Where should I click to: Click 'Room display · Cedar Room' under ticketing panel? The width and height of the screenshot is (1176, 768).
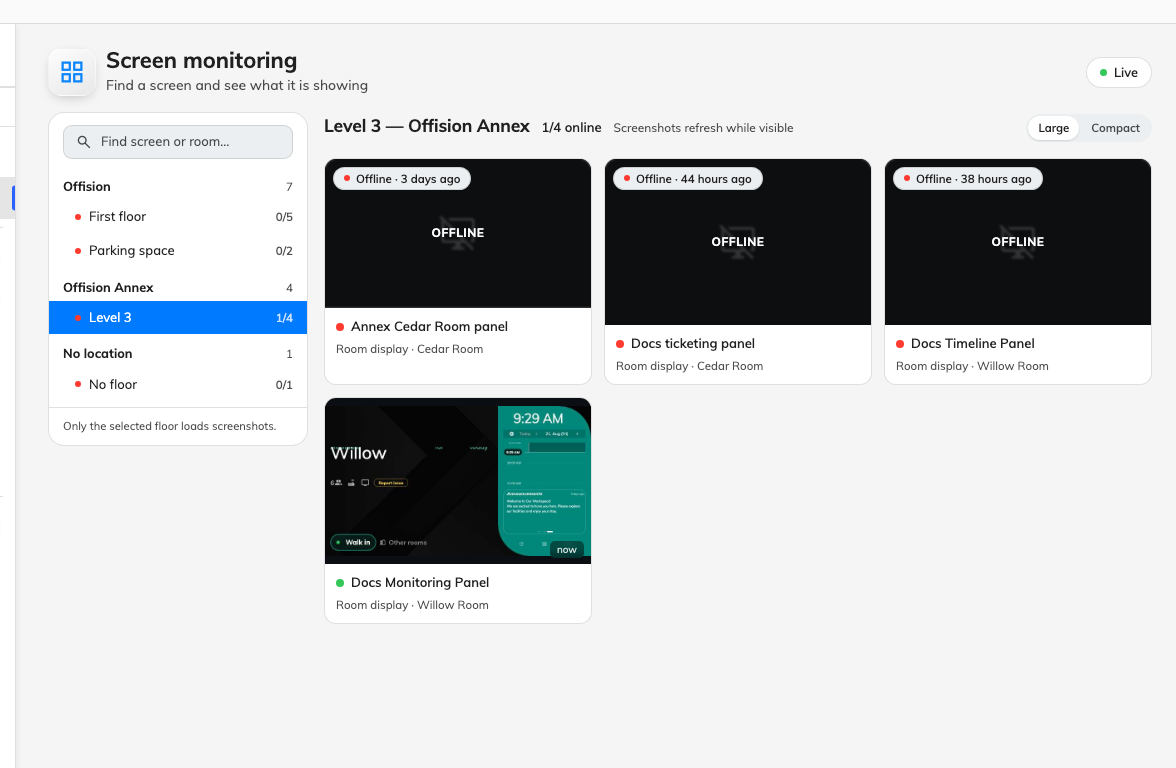pos(689,366)
